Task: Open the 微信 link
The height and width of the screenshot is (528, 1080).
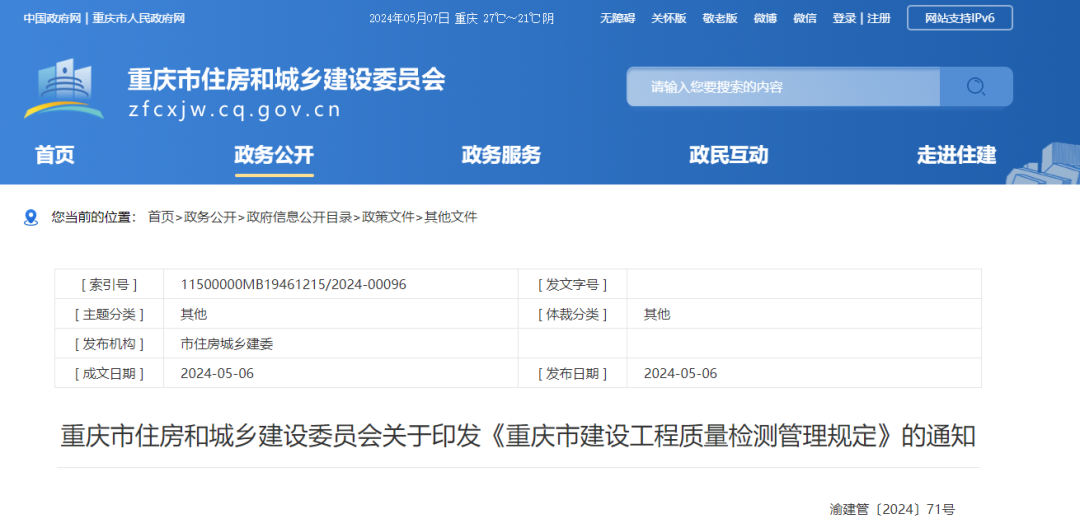Action: click(x=805, y=19)
